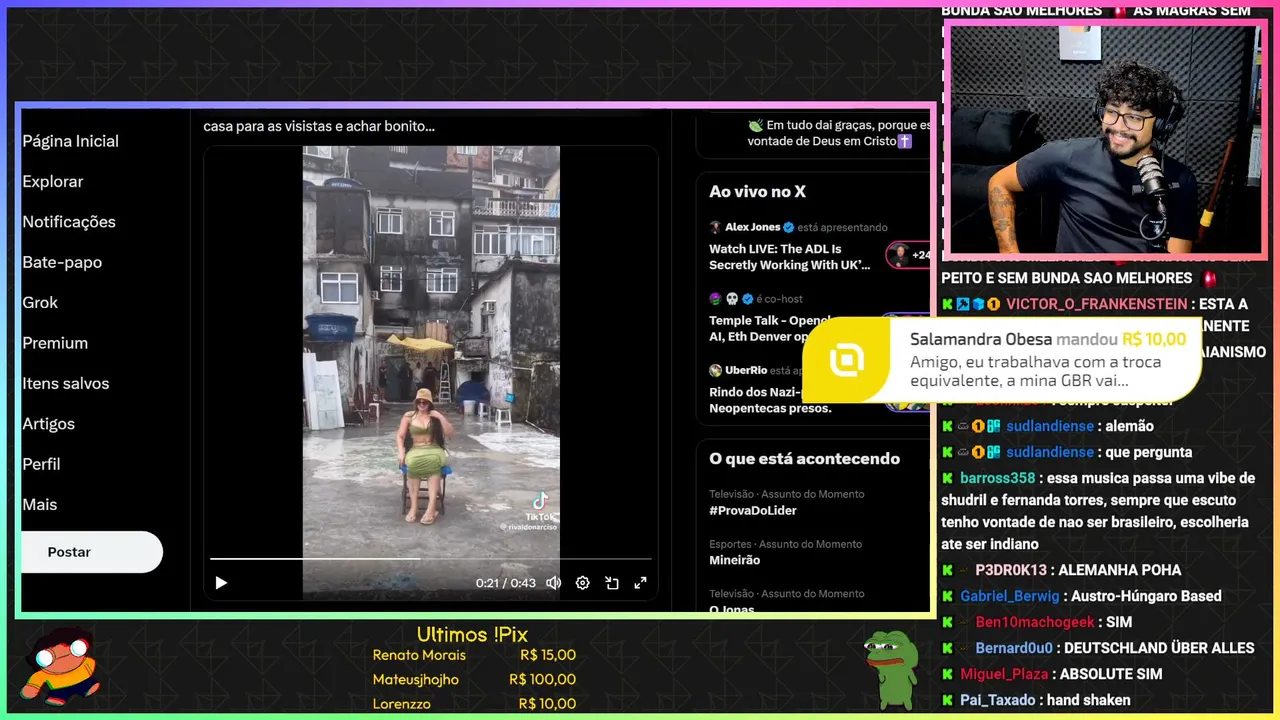Image resolution: width=1280 pixels, height=720 pixels.
Task: Click the 'Ultimos !Pix' title
Action: [x=472, y=634]
